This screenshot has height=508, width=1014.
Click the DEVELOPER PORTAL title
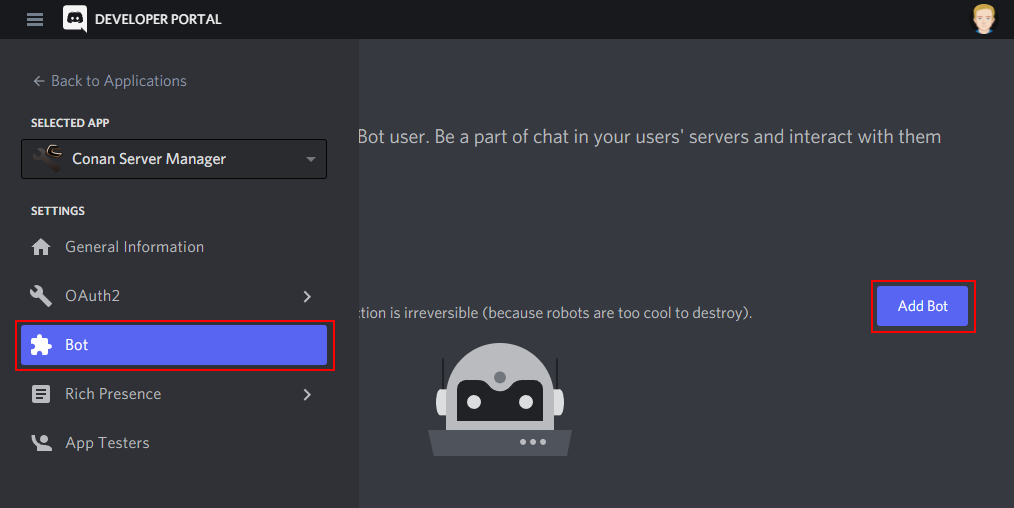click(158, 19)
